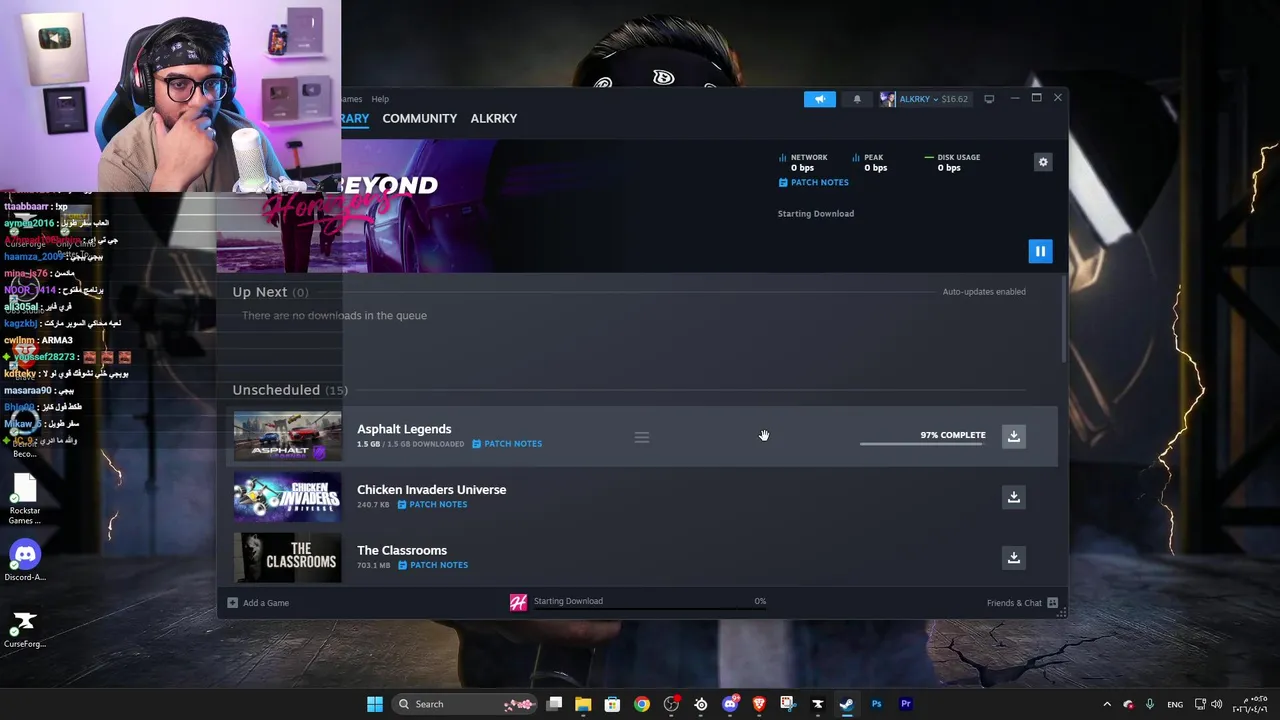Image resolution: width=1280 pixels, height=720 pixels.
Task: Click the Add a Game button
Action: click(x=258, y=603)
